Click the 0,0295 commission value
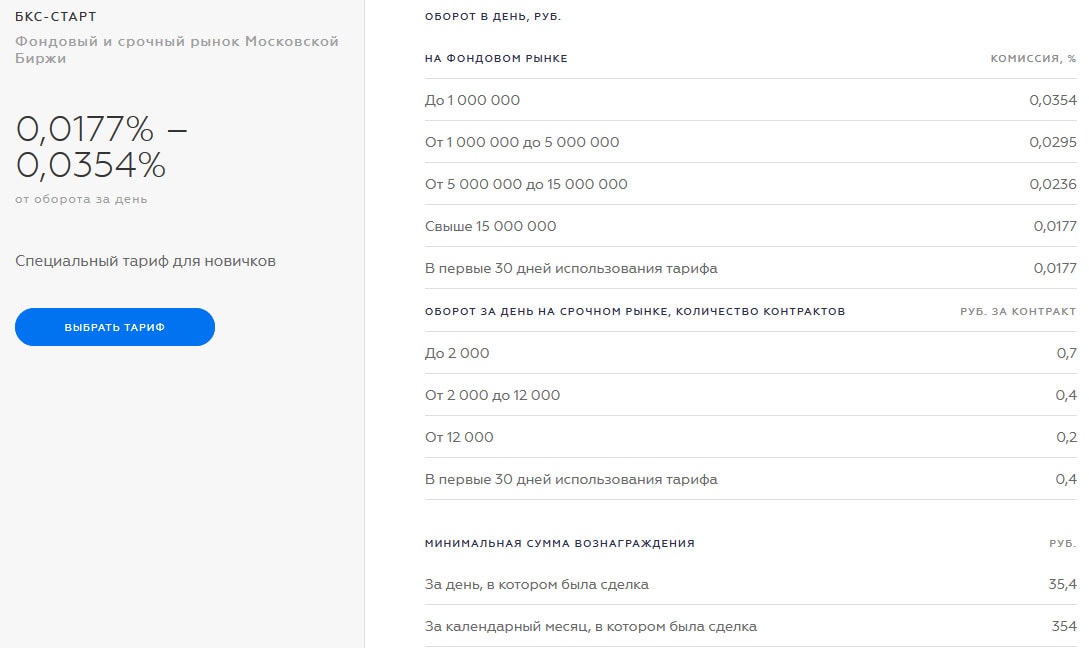1089x648 pixels. tap(1052, 142)
